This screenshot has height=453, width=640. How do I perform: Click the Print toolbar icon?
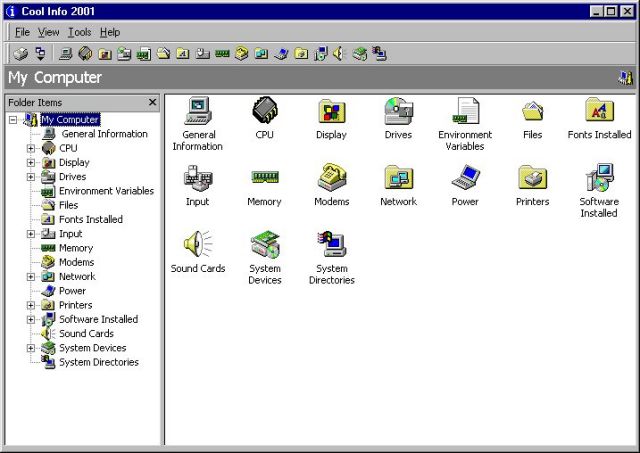[20, 53]
